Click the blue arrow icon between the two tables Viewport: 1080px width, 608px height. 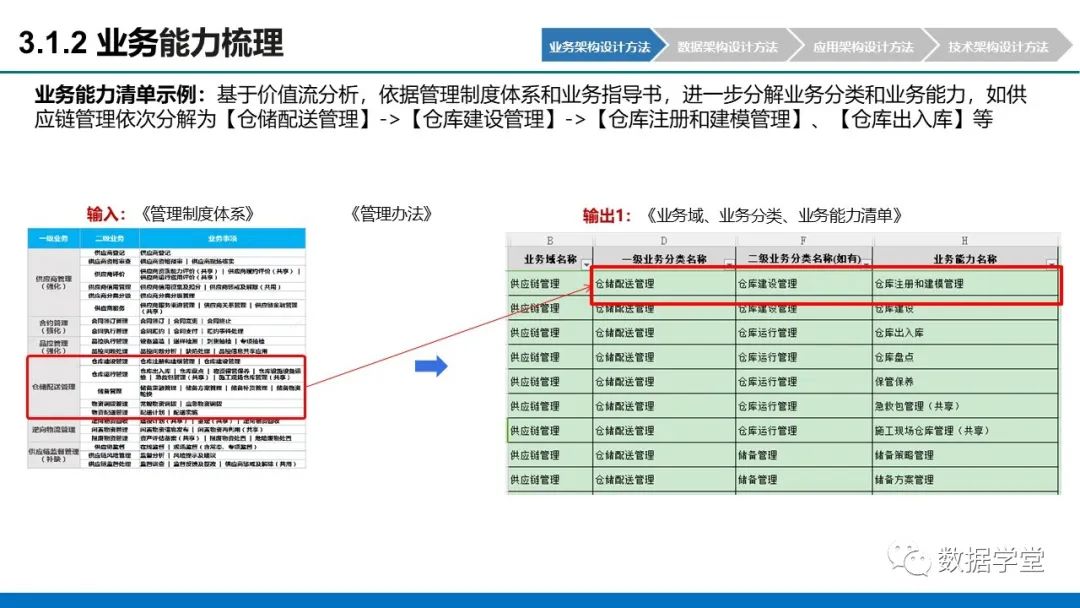[429, 366]
